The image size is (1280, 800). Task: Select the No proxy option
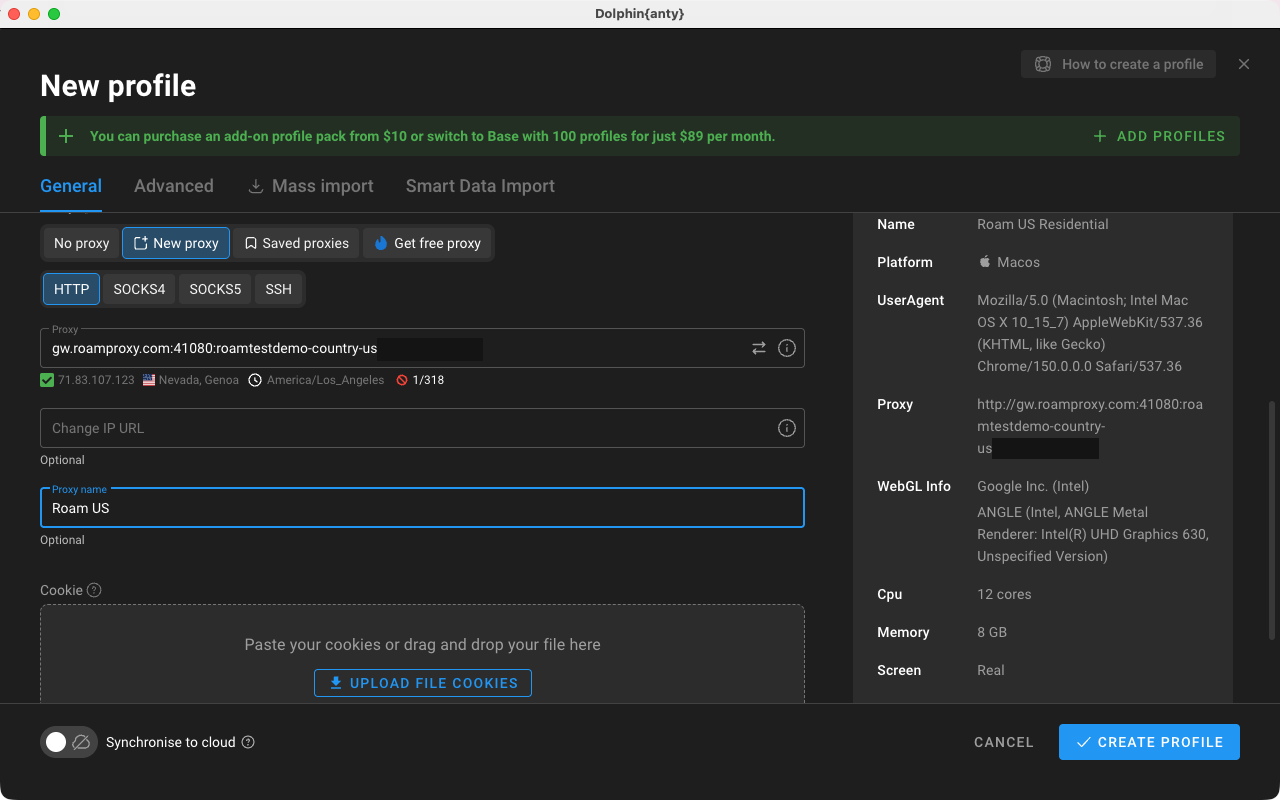82,243
